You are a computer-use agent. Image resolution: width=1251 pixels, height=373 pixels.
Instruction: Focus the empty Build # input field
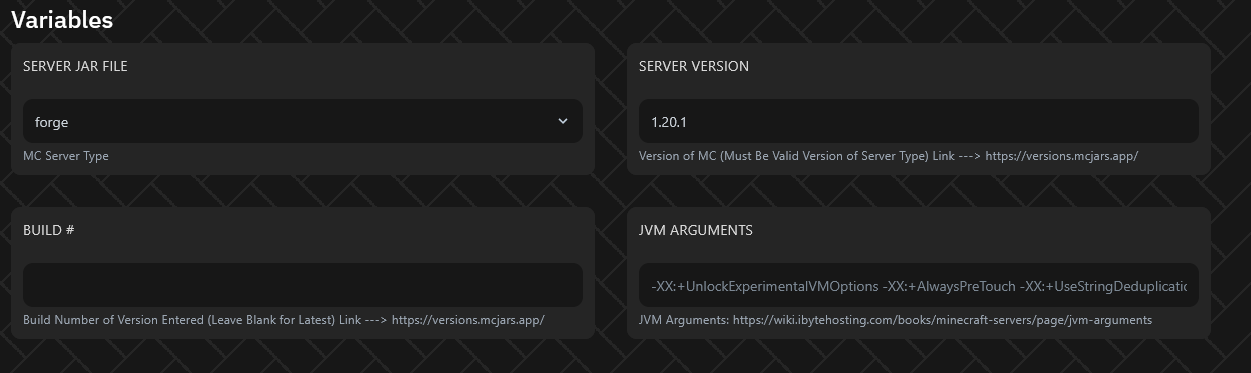pos(302,285)
